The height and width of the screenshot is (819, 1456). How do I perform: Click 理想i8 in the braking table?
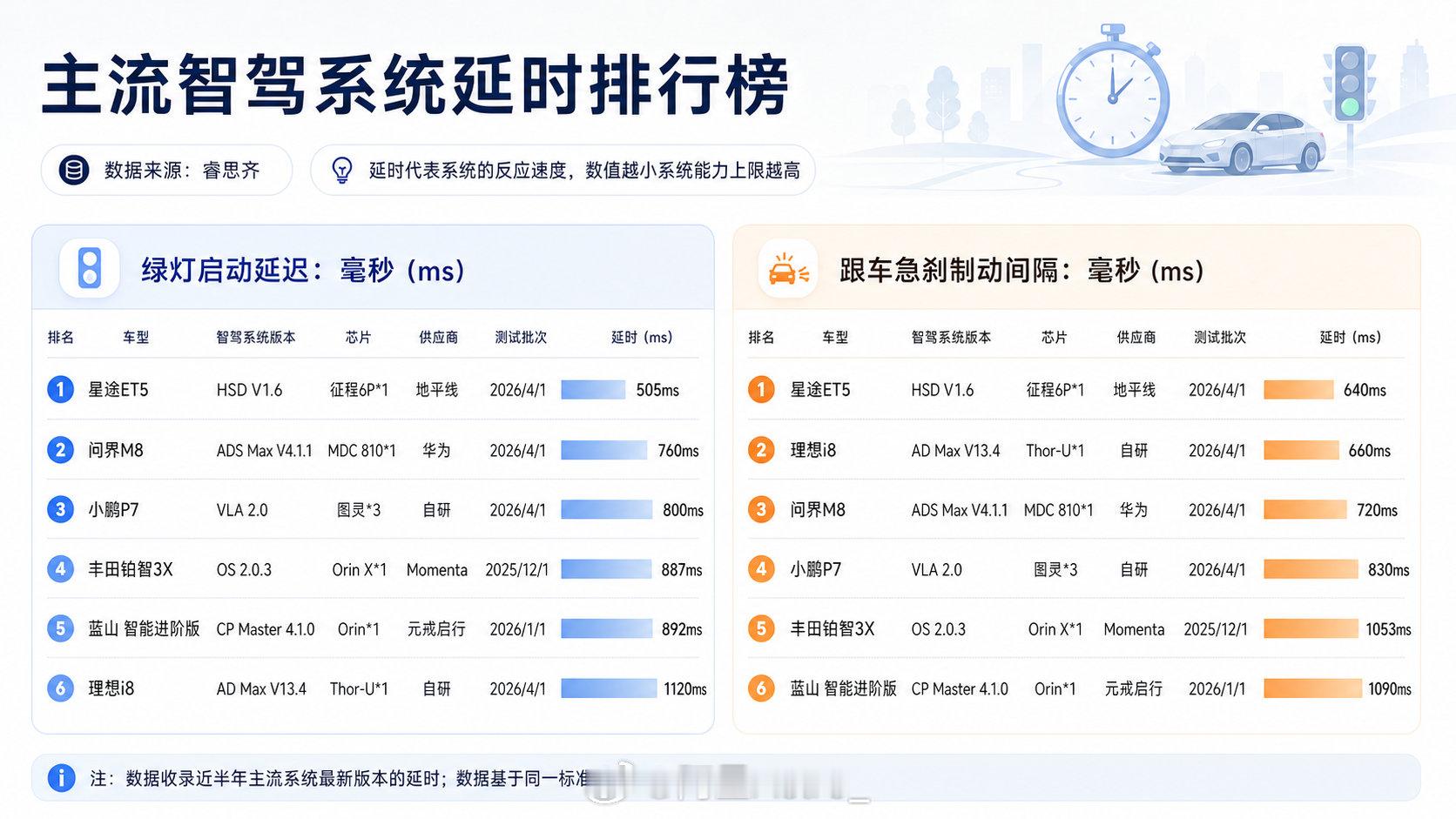coord(812,450)
